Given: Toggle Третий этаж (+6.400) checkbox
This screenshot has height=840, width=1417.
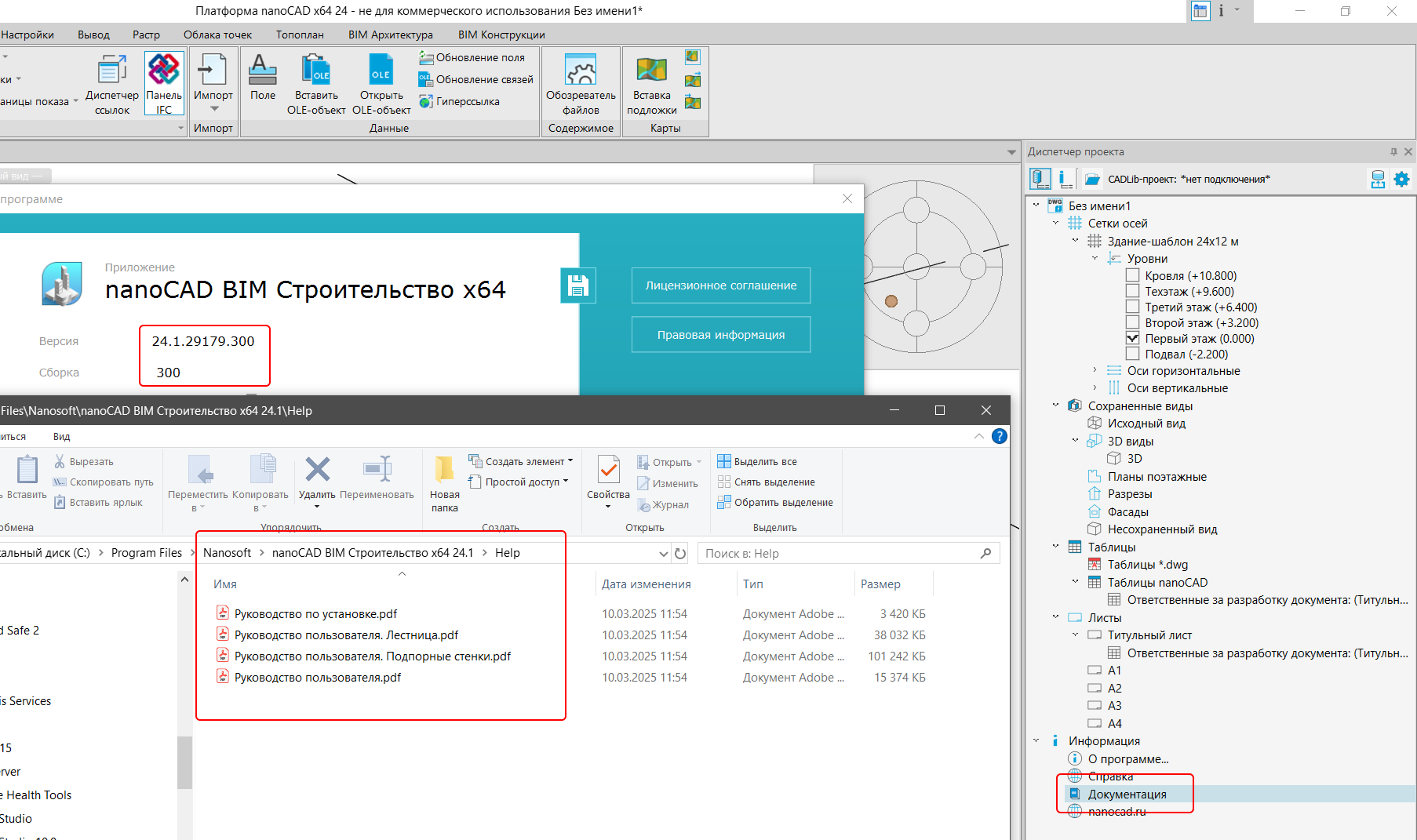Looking at the screenshot, I should (1132, 307).
